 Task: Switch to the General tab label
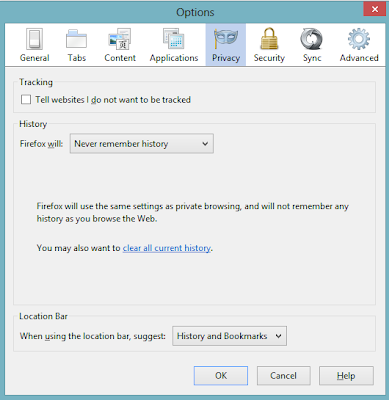[x=34, y=58]
